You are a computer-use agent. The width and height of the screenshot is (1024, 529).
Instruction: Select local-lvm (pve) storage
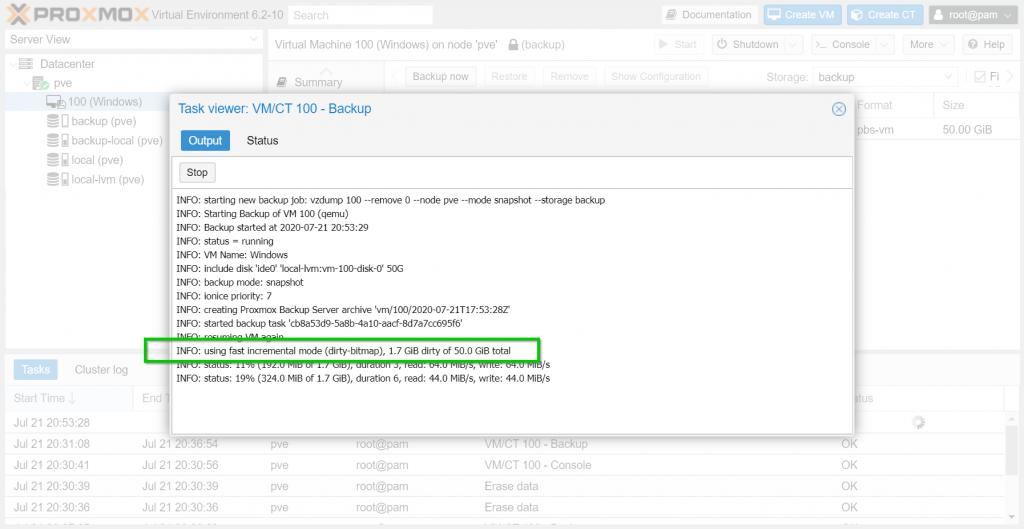click(x=108, y=179)
